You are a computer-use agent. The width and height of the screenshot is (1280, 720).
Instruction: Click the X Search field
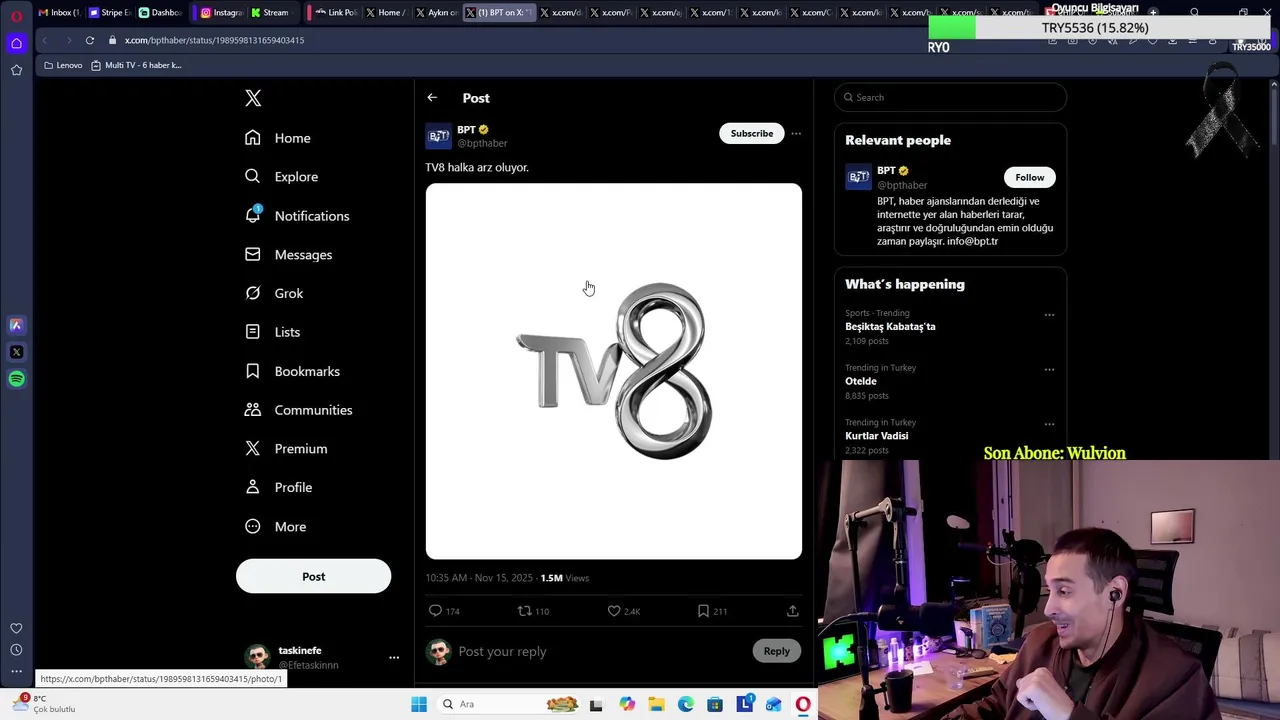[950, 97]
